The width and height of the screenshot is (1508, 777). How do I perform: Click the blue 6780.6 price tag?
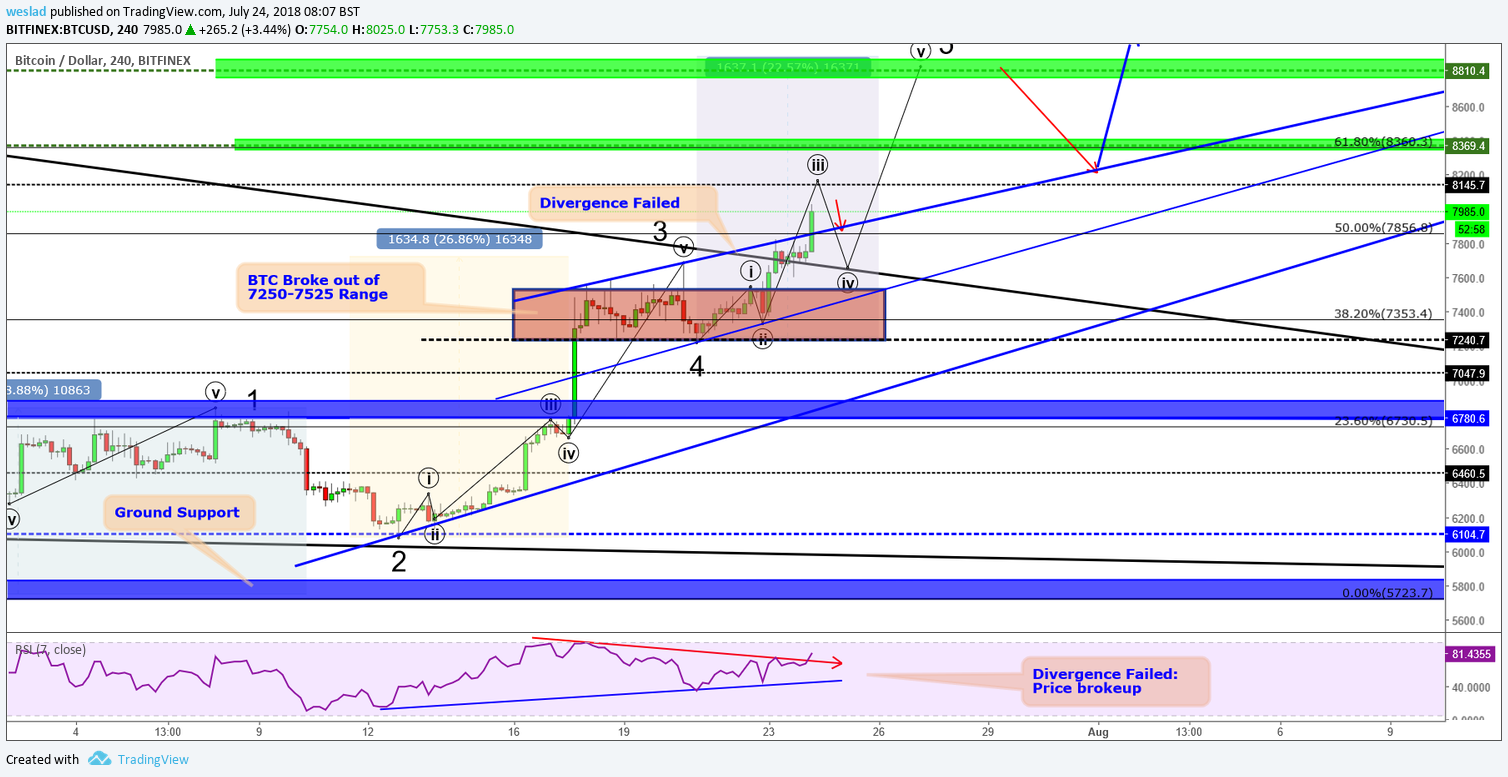click(1469, 418)
